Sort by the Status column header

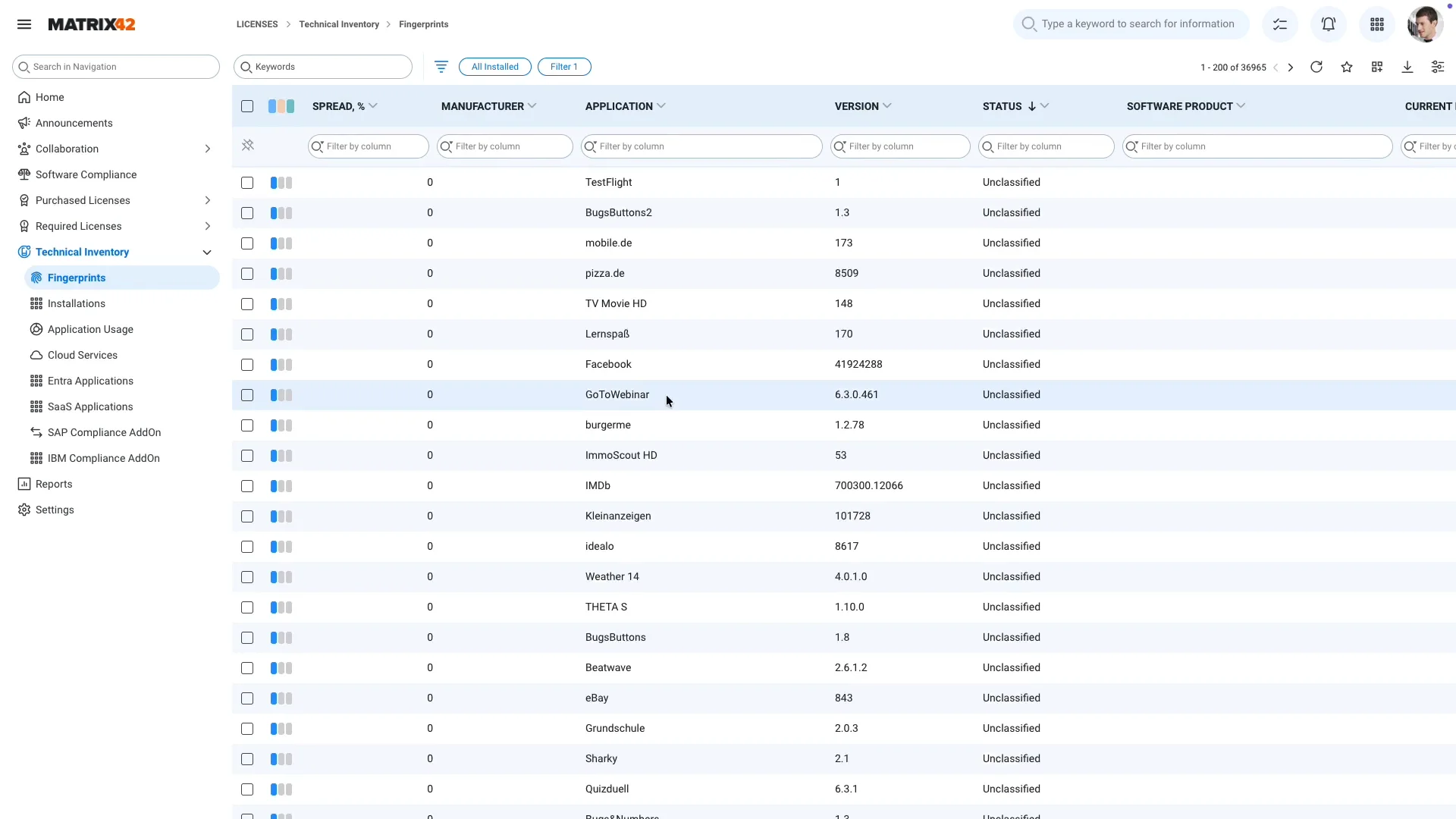point(1002,106)
